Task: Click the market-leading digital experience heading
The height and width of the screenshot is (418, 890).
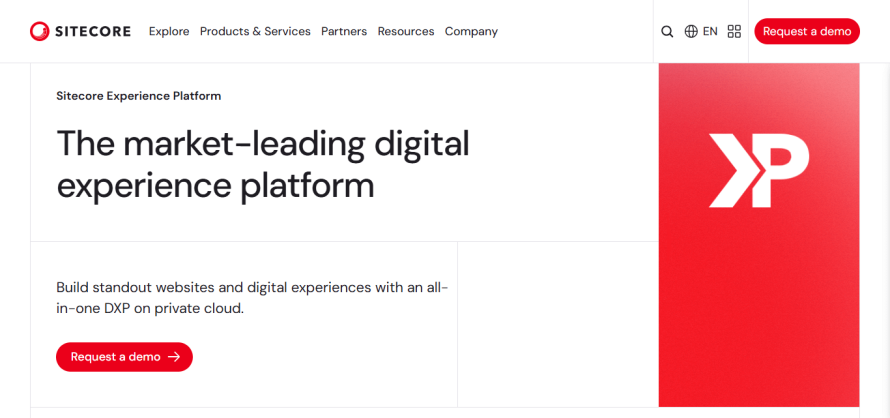Action: click(x=263, y=165)
